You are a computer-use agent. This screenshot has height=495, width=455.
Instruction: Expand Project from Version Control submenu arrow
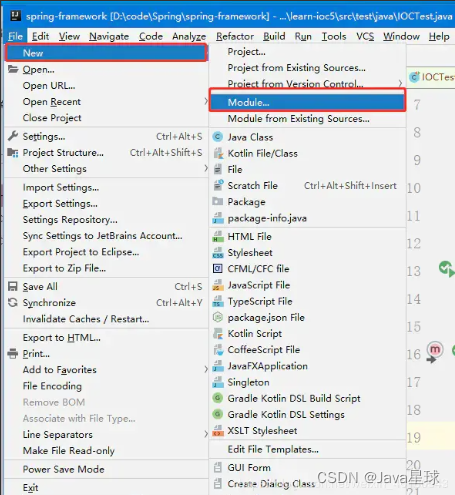[x=400, y=83]
